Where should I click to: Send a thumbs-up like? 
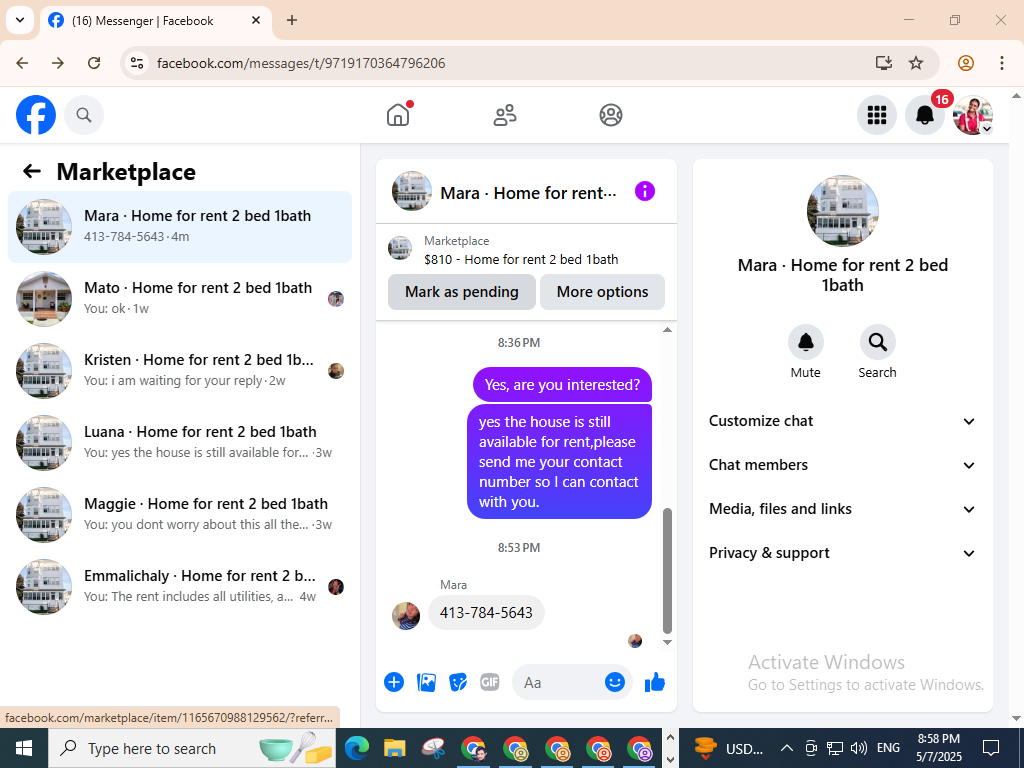click(x=654, y=682)
